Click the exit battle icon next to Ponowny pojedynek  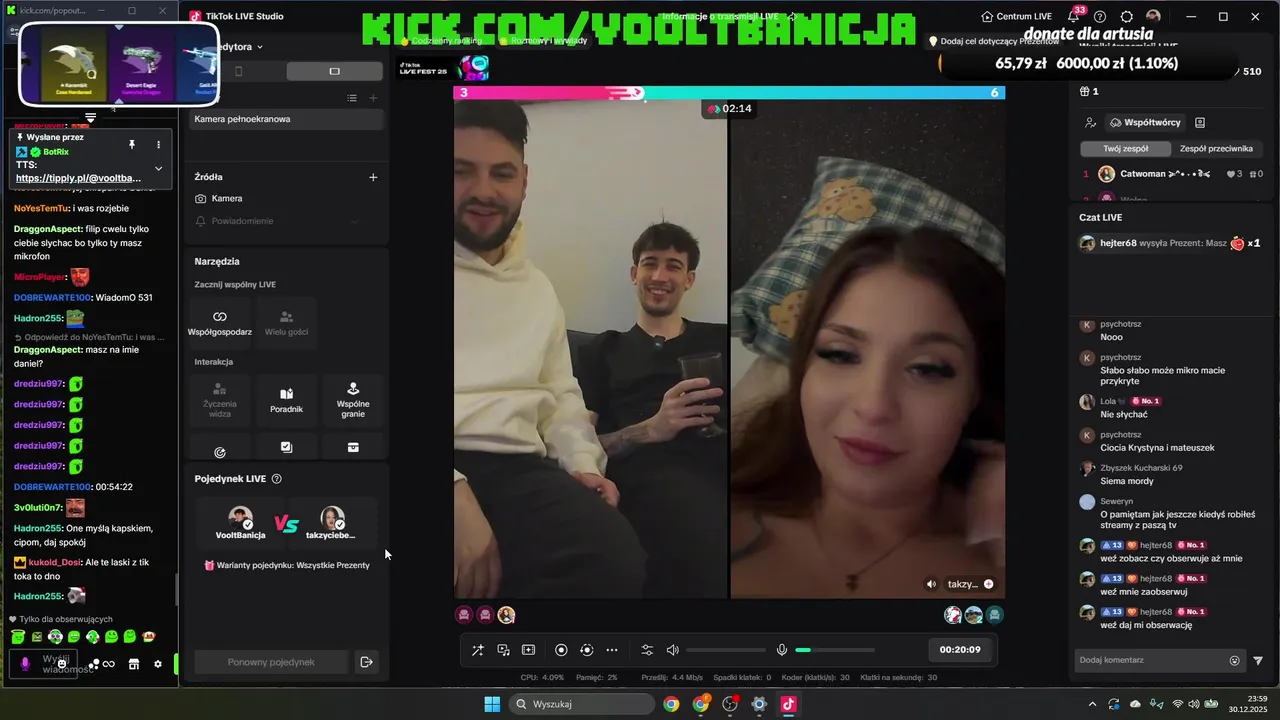tap(366, 662)
